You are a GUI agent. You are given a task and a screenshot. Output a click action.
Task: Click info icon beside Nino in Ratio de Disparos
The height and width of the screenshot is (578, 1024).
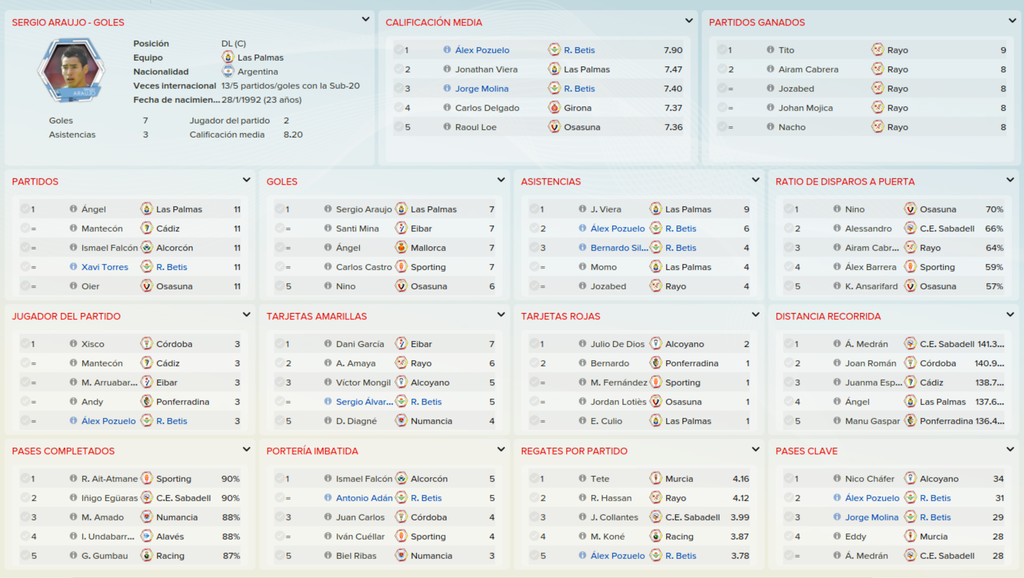click(x=837, y=209)
